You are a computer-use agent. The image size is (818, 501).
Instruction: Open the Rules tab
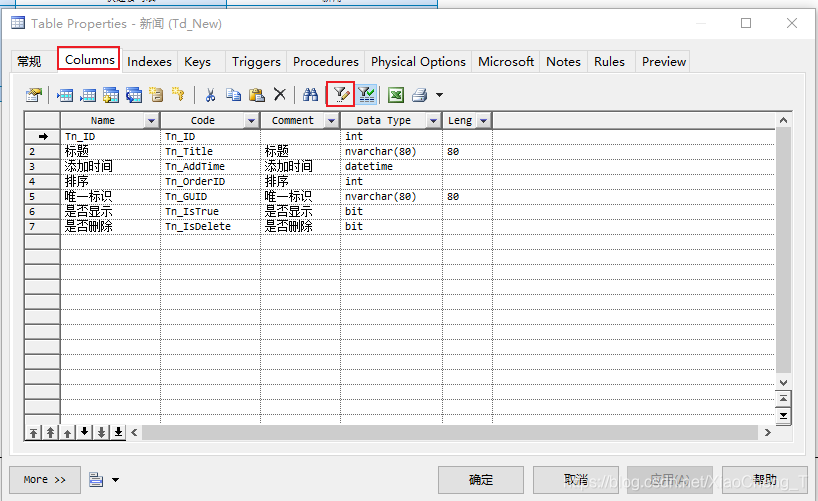click(x=609, y=62)
